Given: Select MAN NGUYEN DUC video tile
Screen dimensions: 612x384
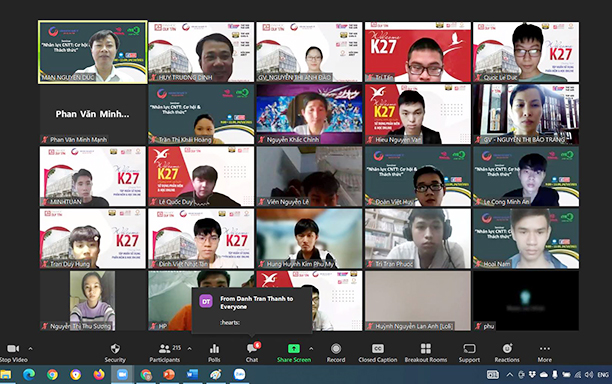Looking at the screenshot, I should (x=93, y=52).
